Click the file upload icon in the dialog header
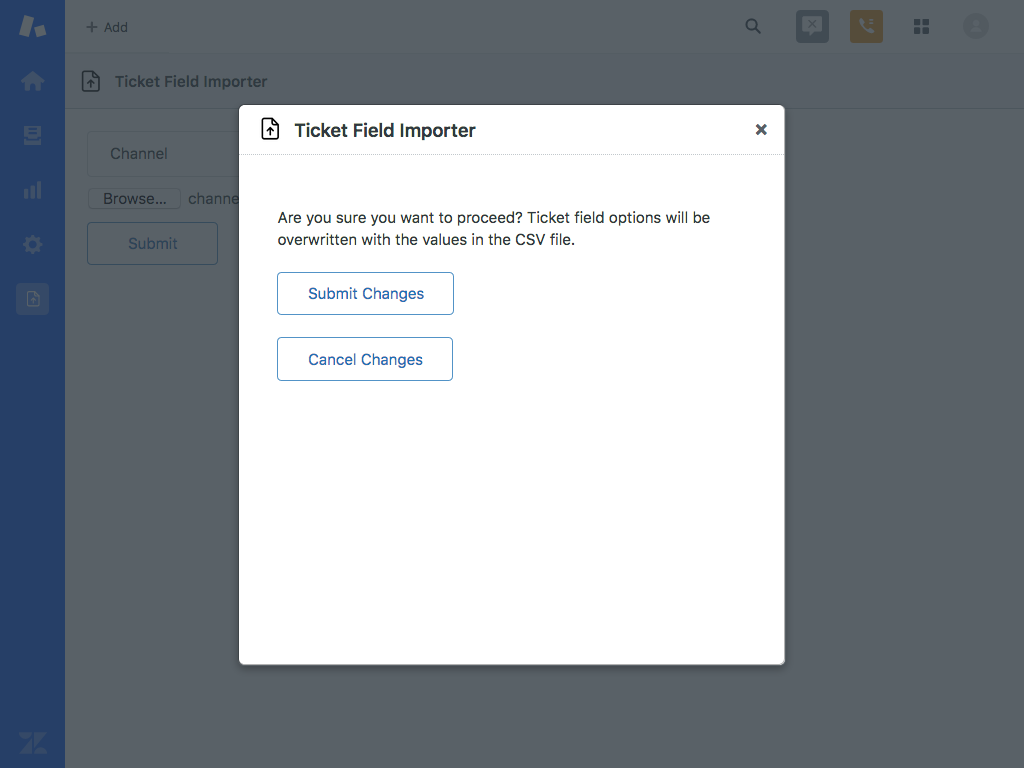Screen dimensions: 1024x768 tap(269, 128)
